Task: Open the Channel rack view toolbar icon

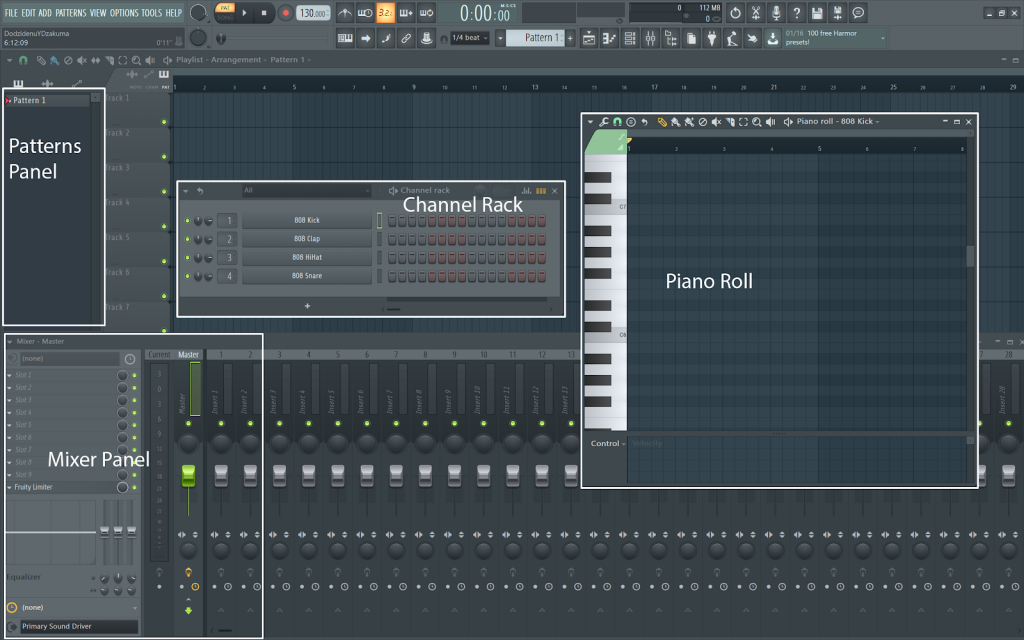Action: click(630, 39)
